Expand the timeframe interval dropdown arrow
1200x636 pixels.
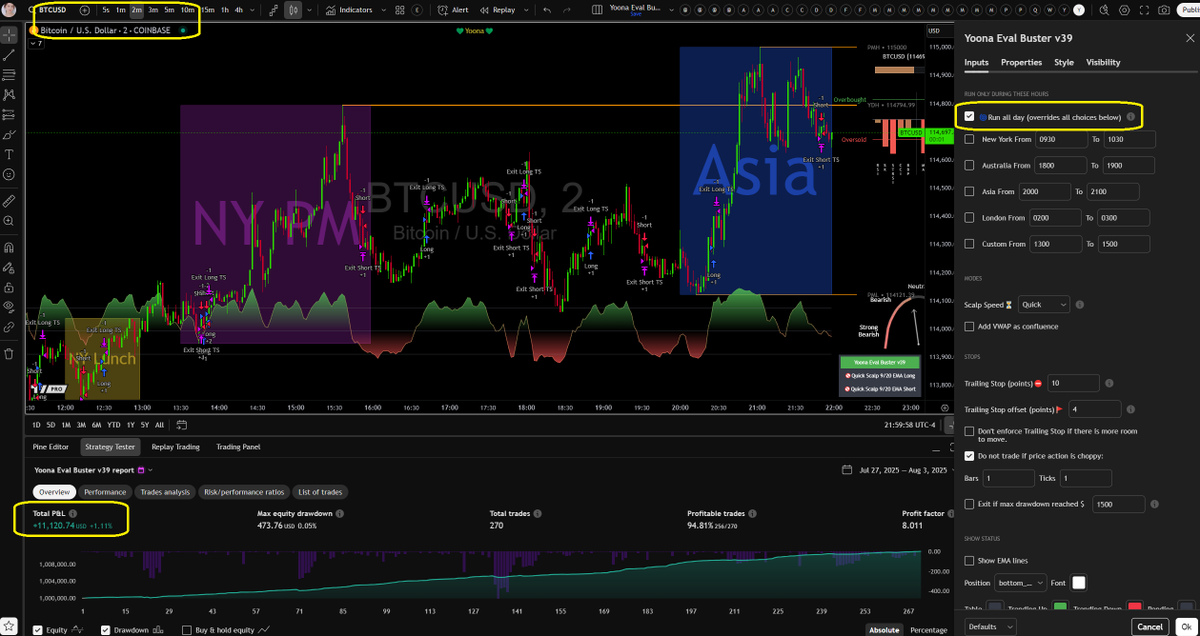pyautogui.click(x=254, y=9)
